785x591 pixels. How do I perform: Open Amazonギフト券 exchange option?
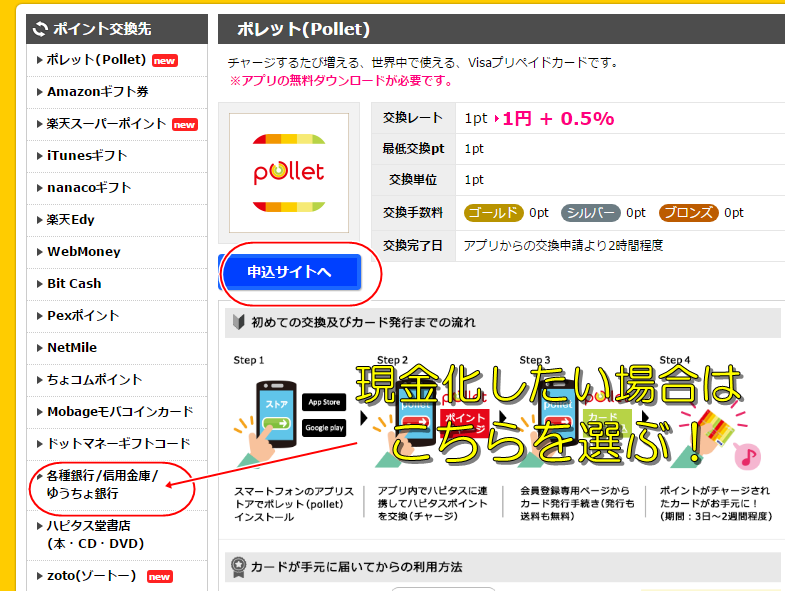point(98,92)
